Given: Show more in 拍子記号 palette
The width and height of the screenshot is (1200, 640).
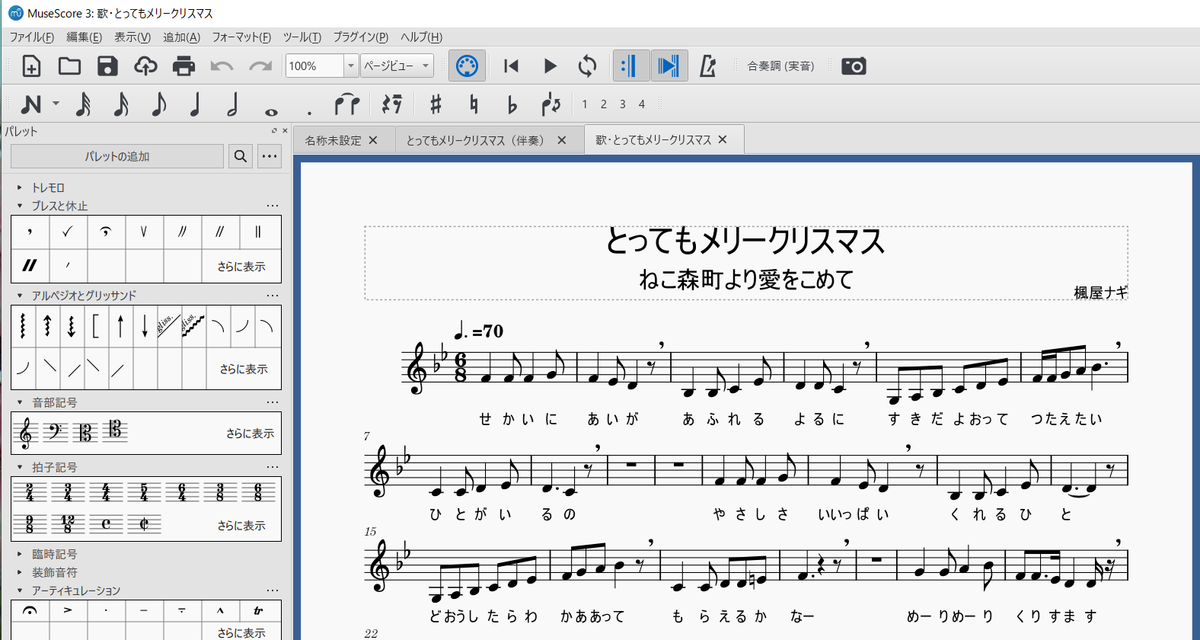Looking at the screenshot, I should pos(242,526).
